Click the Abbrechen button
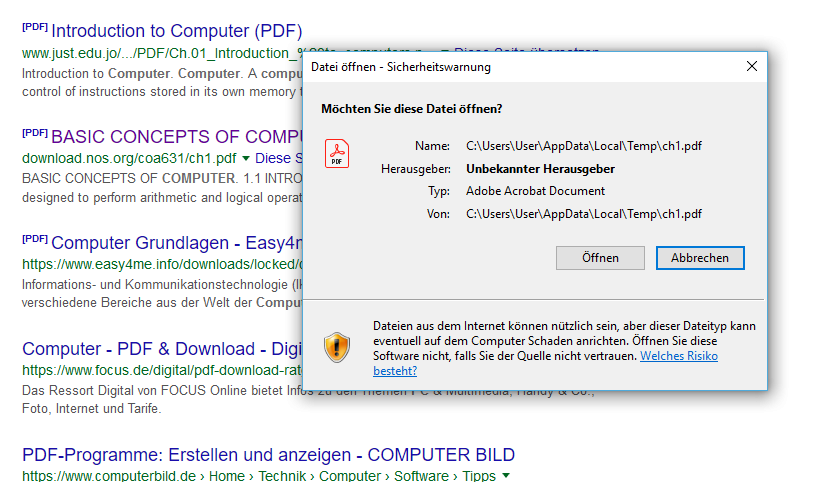 700,258
